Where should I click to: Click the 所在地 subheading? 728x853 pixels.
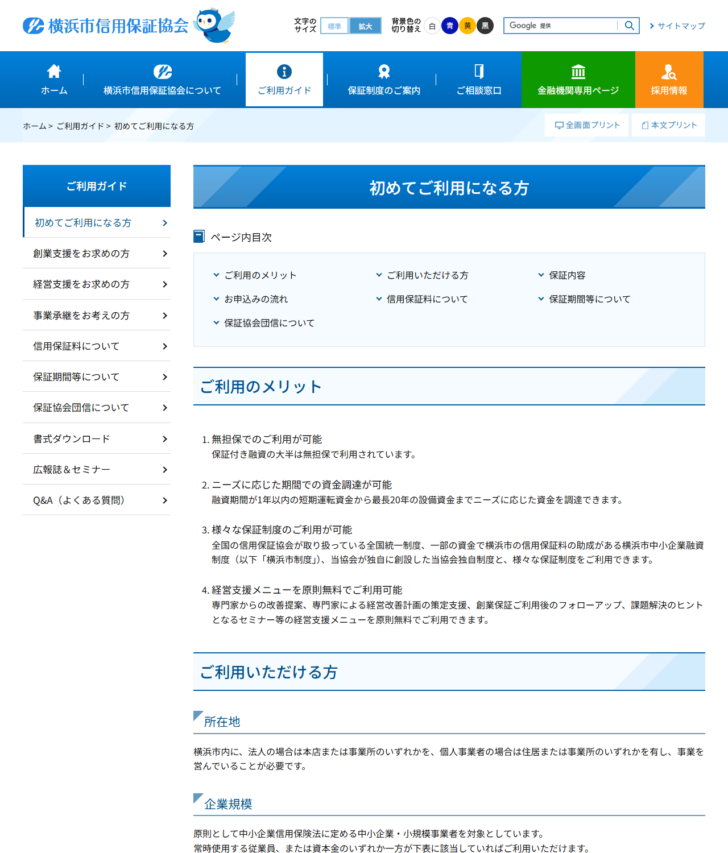[222, 722]
